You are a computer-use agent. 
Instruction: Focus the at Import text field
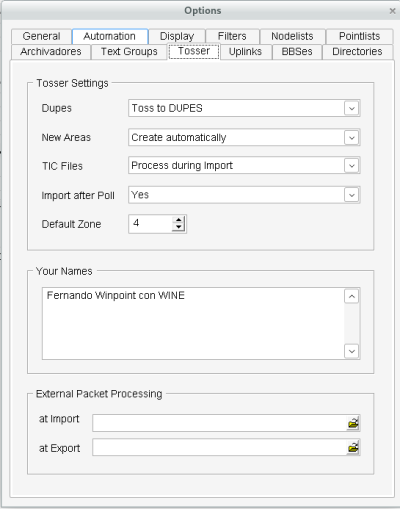click(220, 423)
